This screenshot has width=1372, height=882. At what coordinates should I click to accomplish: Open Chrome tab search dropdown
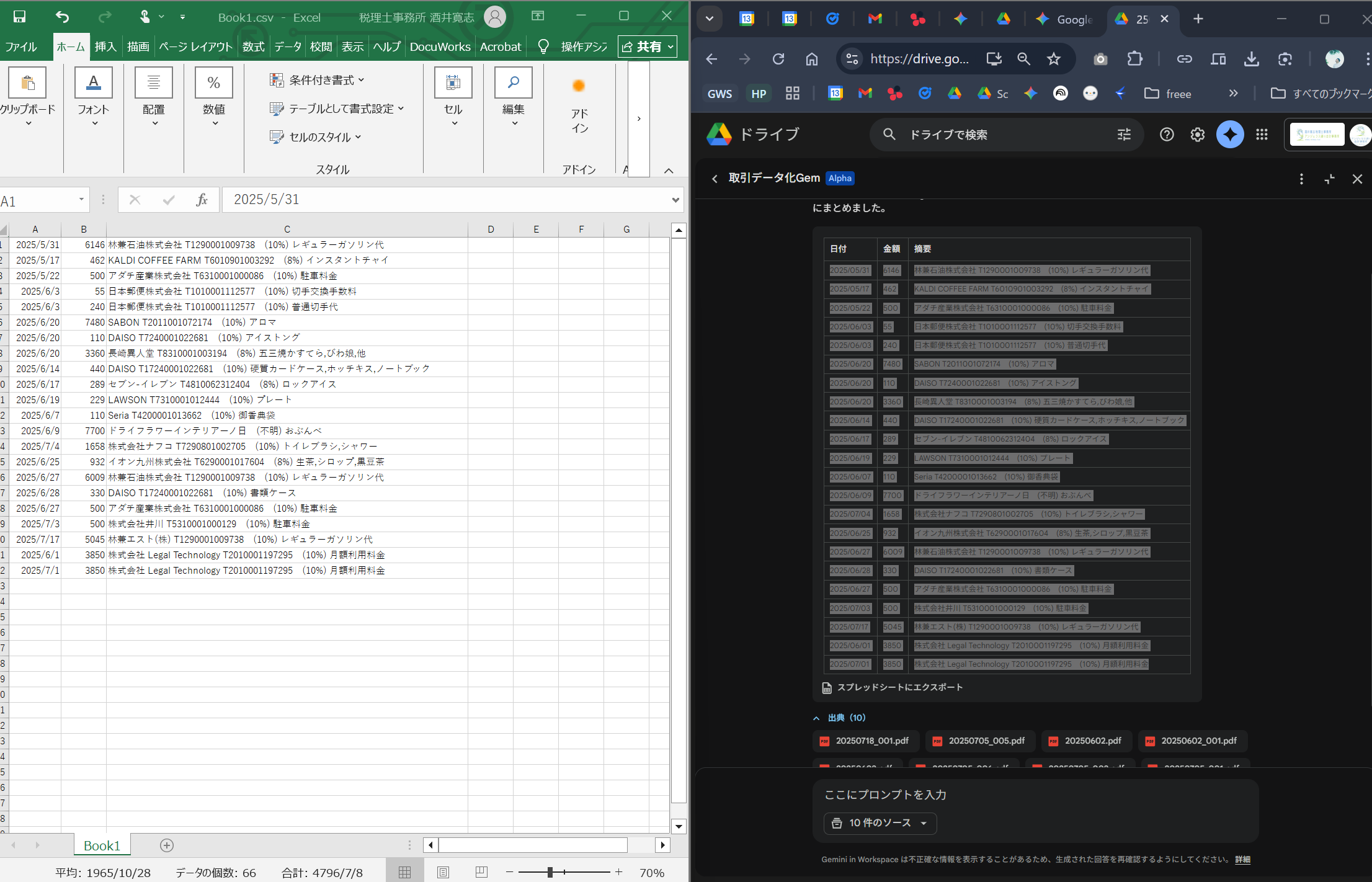710,19
